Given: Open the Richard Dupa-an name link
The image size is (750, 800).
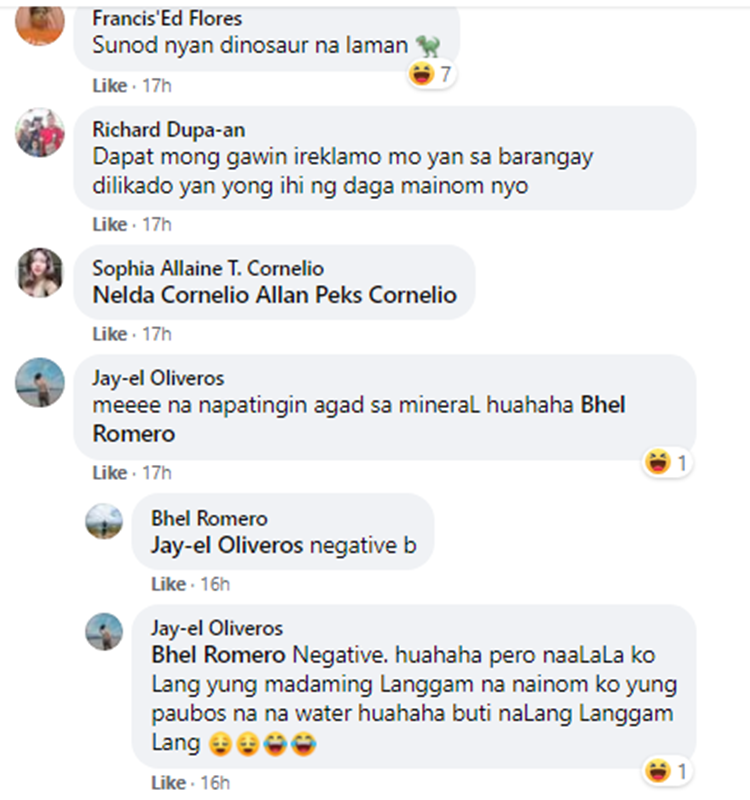Looking at the screenshot, I should (x=169, y=130).
